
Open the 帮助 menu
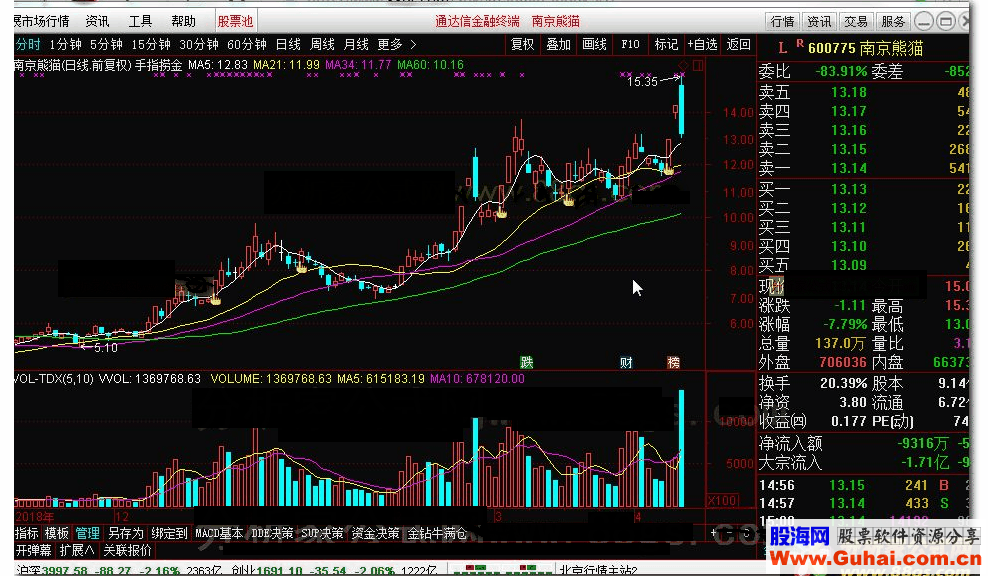[183, 21]
